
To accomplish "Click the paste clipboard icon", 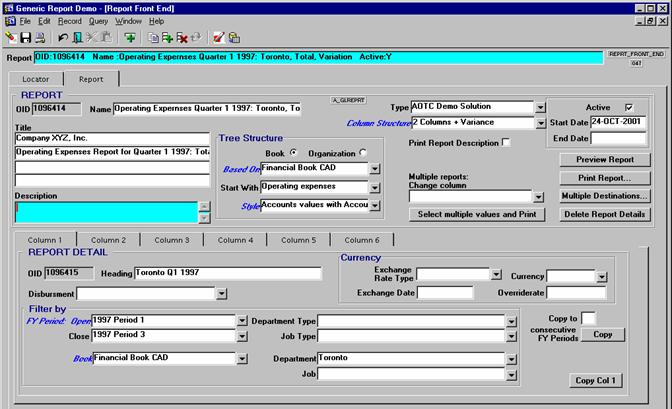I will (106, 38).
